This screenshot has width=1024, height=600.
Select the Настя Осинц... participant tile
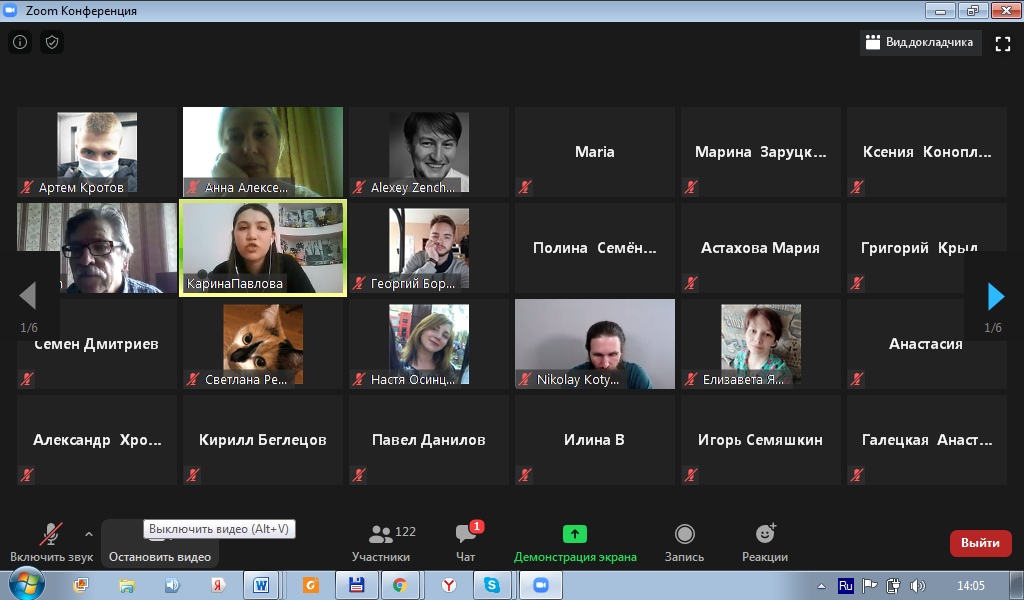428,344
